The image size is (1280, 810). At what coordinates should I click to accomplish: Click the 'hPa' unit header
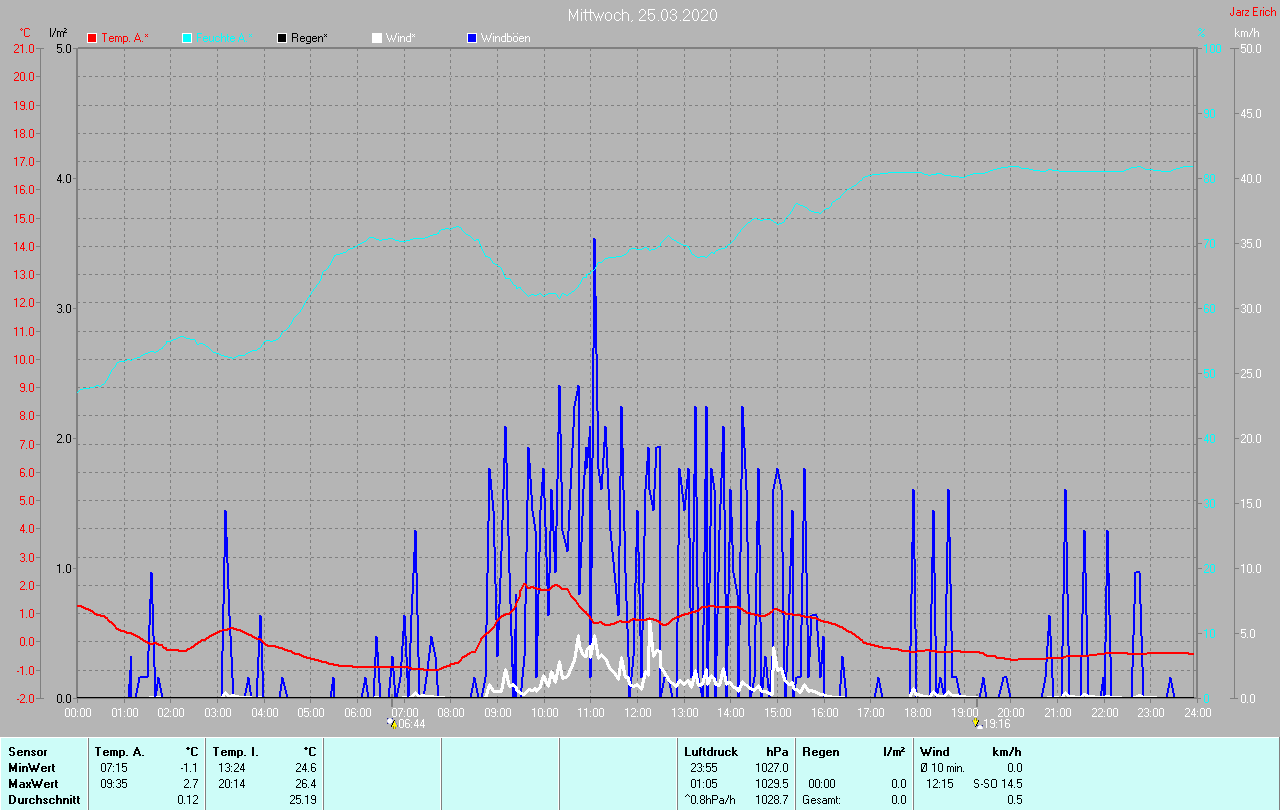click(777, 752)
